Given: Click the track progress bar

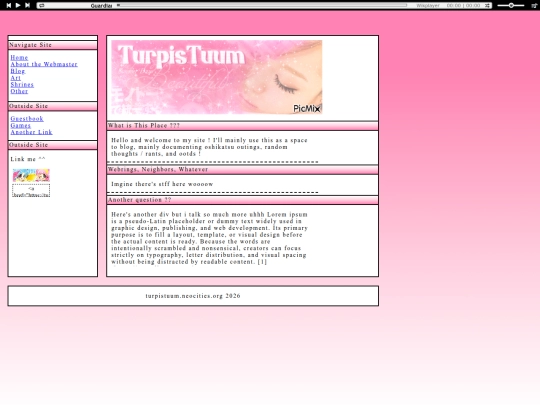Looking at the screenshot, I should point(262,5).
